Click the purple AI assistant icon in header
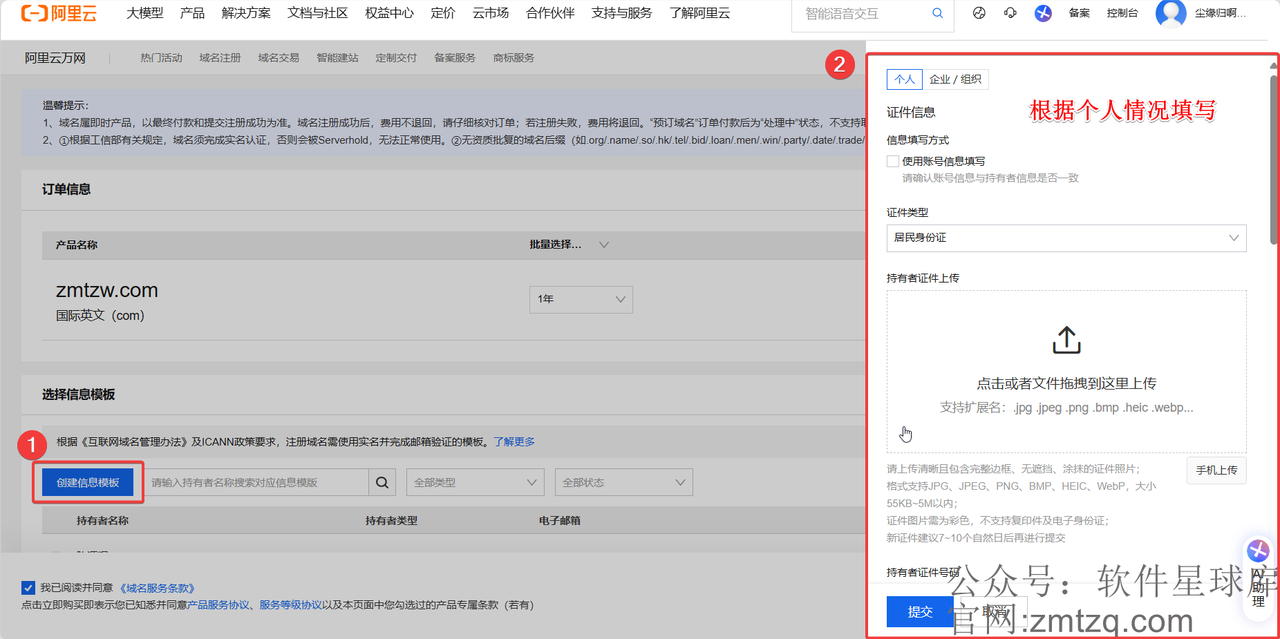The width and height of the screenshot is (1280, 639). pos(1043,13)
